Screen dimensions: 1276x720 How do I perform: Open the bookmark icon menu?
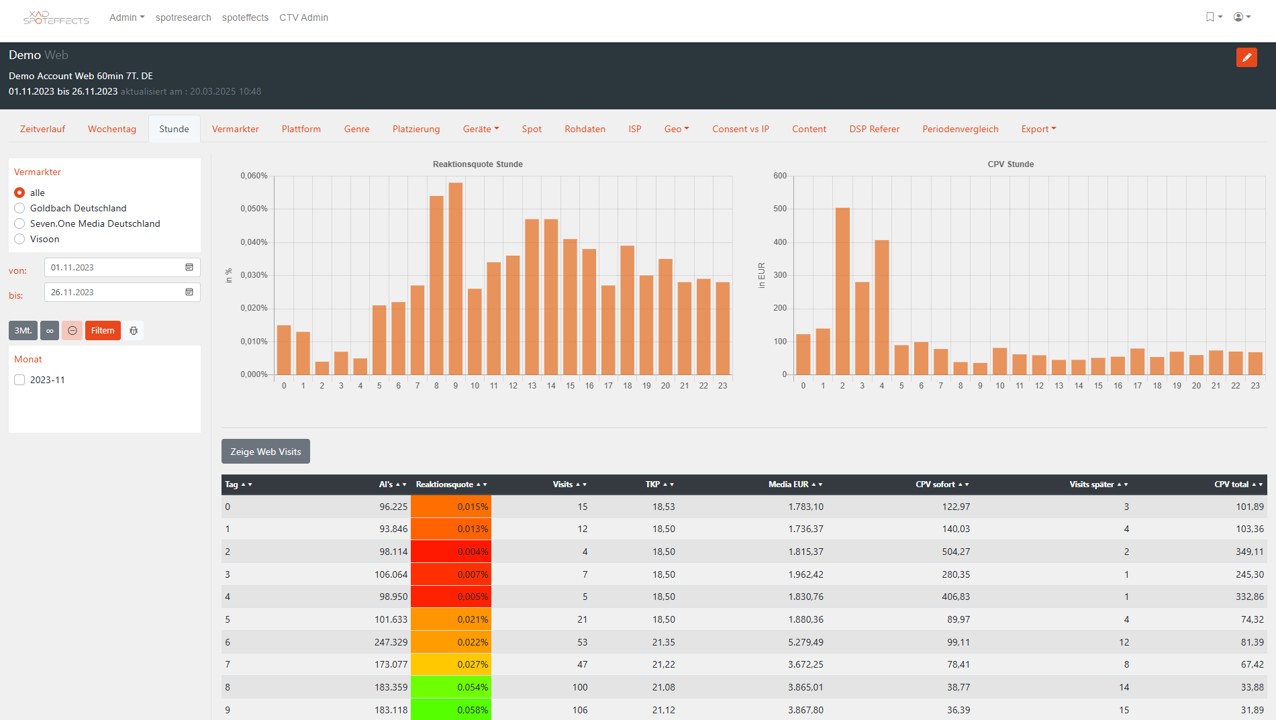1212,17
